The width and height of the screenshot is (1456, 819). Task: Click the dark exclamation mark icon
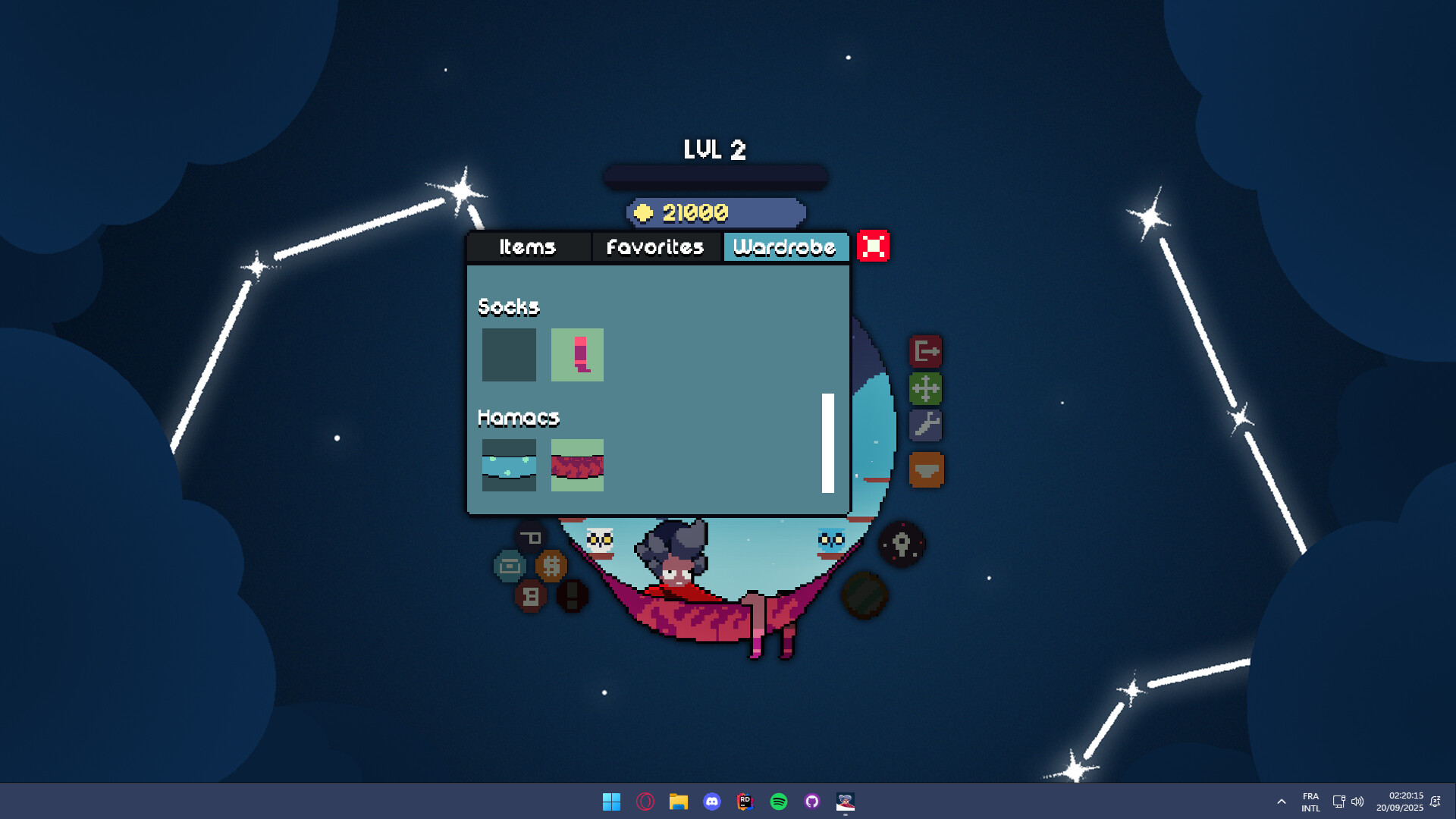click(573, 596)
